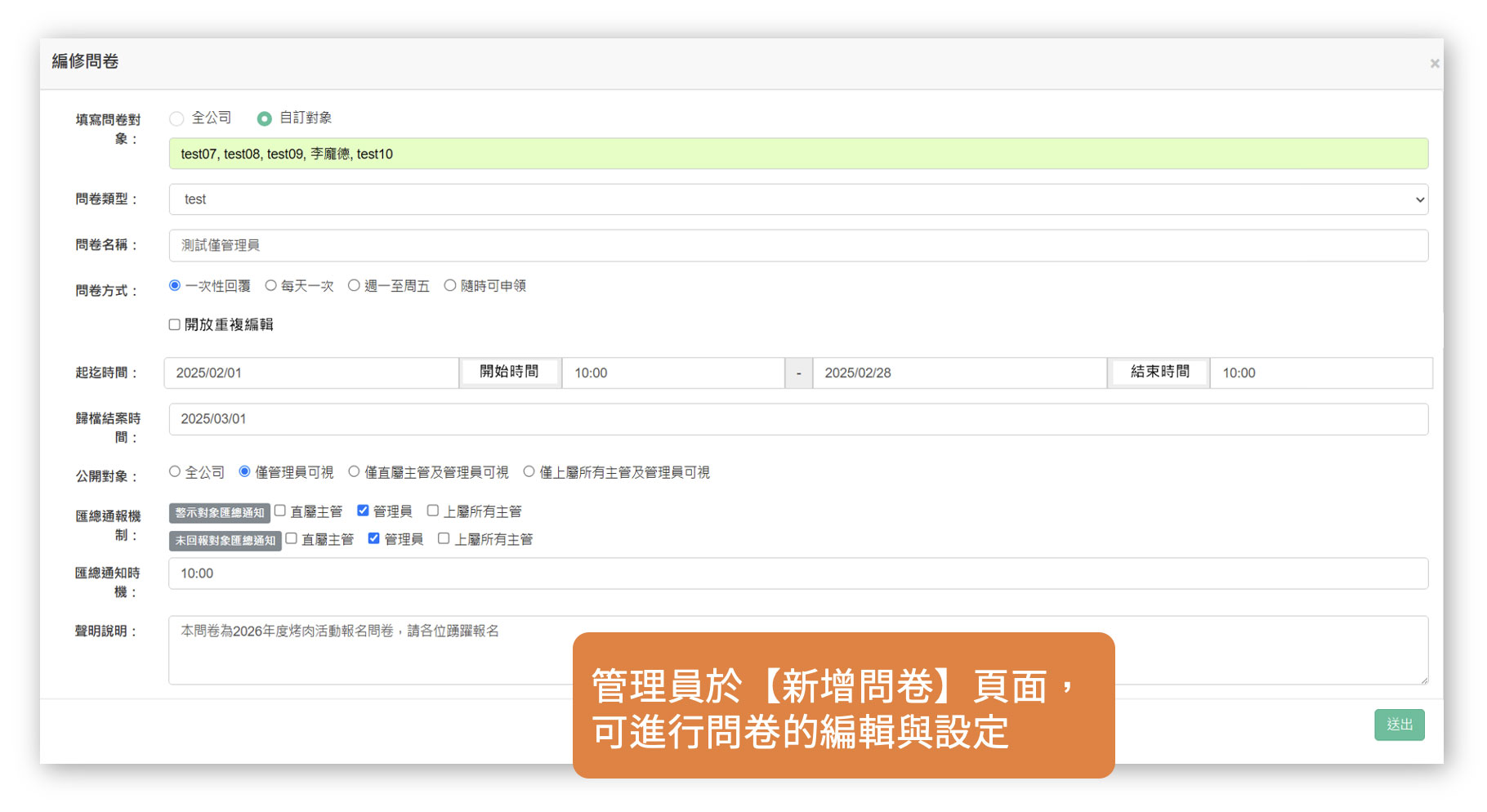The image size is (1487, 812).
Task: Select the 全公司 radio for 填寫問卷對象
Action: tap(176, 118)
